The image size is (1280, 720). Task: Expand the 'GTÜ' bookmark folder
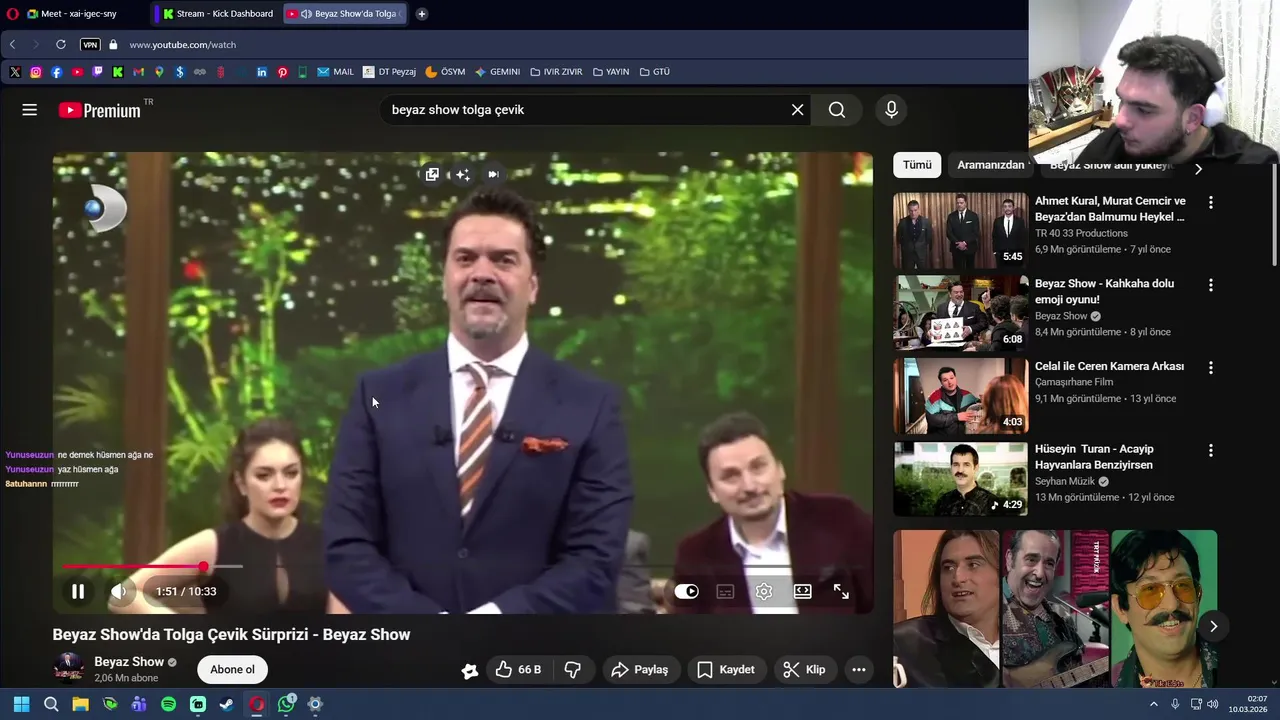(x=654, y=72)
